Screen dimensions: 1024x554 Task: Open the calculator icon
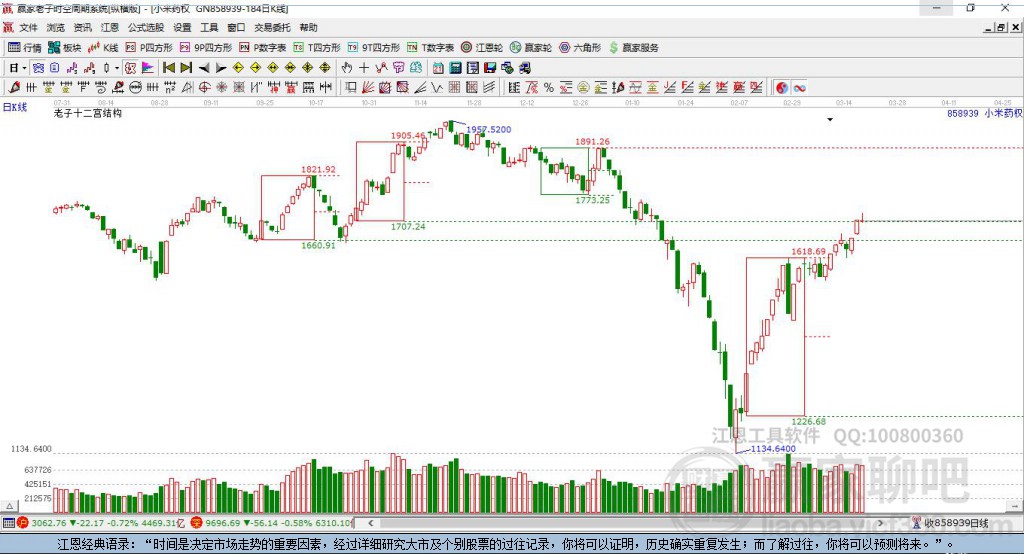point(455,68)
